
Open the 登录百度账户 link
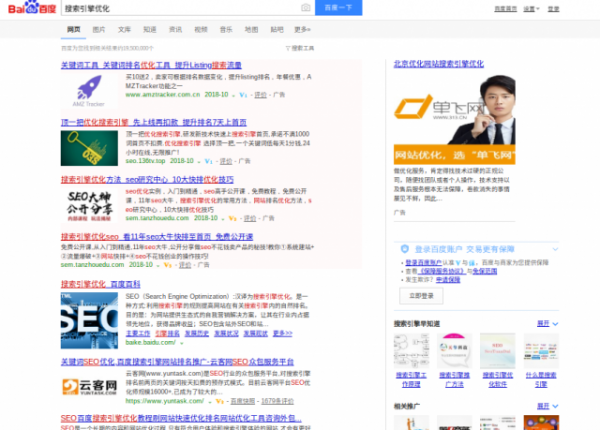point(423,262)
